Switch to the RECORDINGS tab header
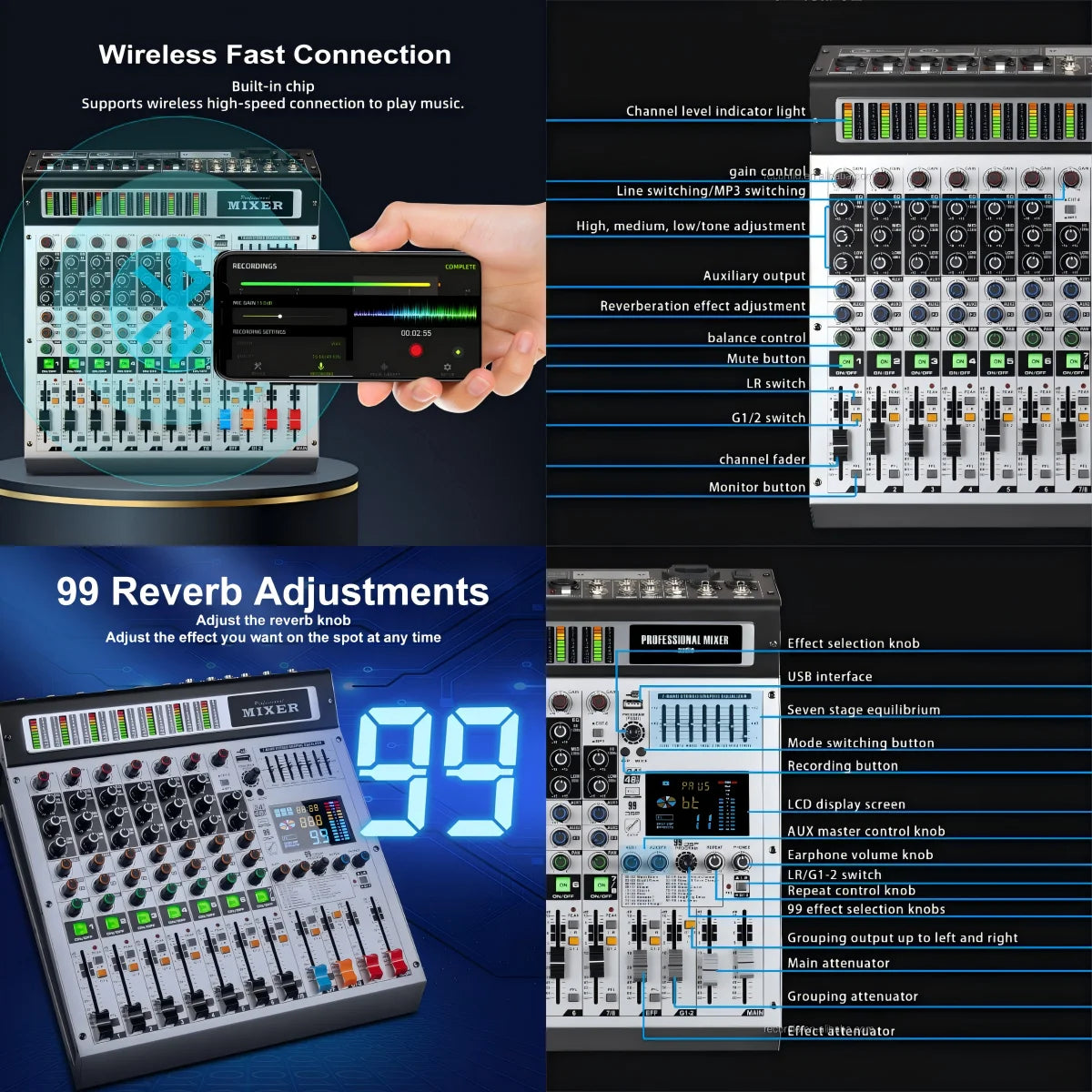 [x=254, y=265]
